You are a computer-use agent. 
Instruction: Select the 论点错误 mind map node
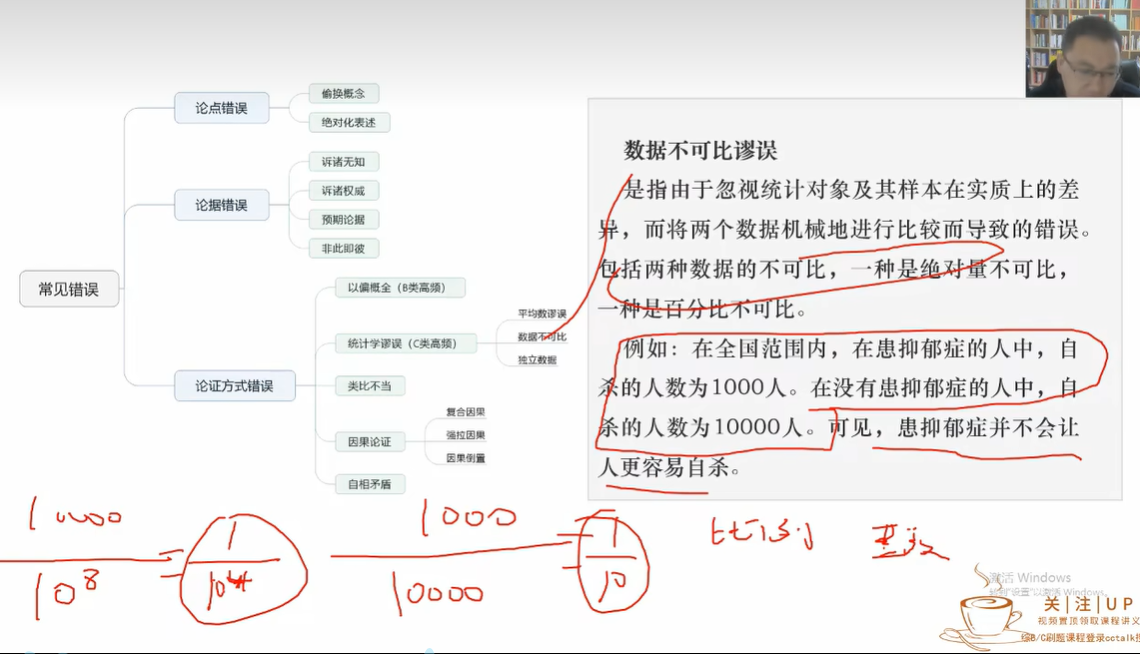point(221,108)
